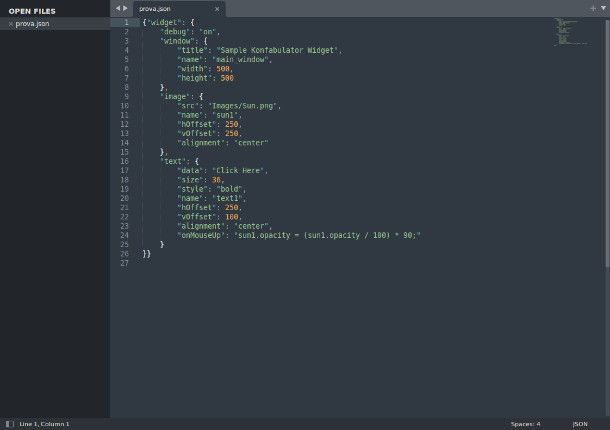Open the tab list dropdown arrow
The width and height of the screenshot is (610, 430).
pyautogui.click(x=603, y=8)
